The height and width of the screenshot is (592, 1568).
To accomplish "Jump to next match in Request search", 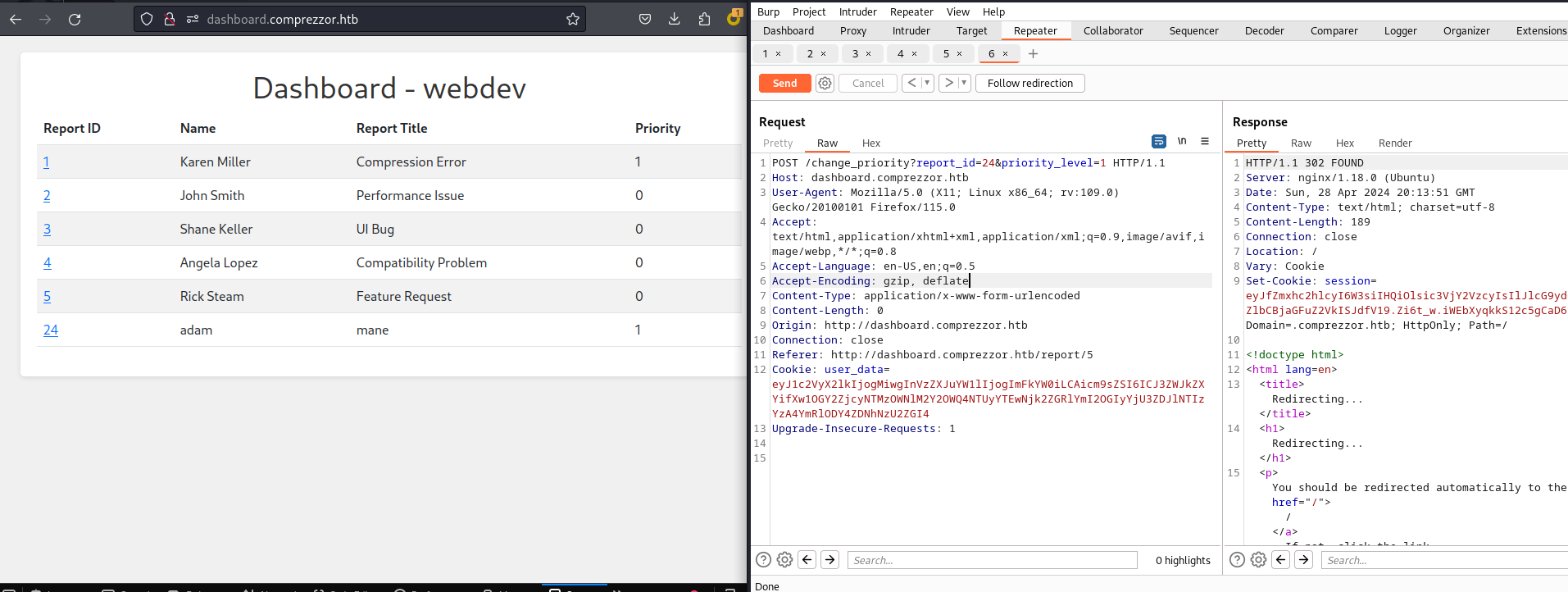I will click(x=830, y=559).
